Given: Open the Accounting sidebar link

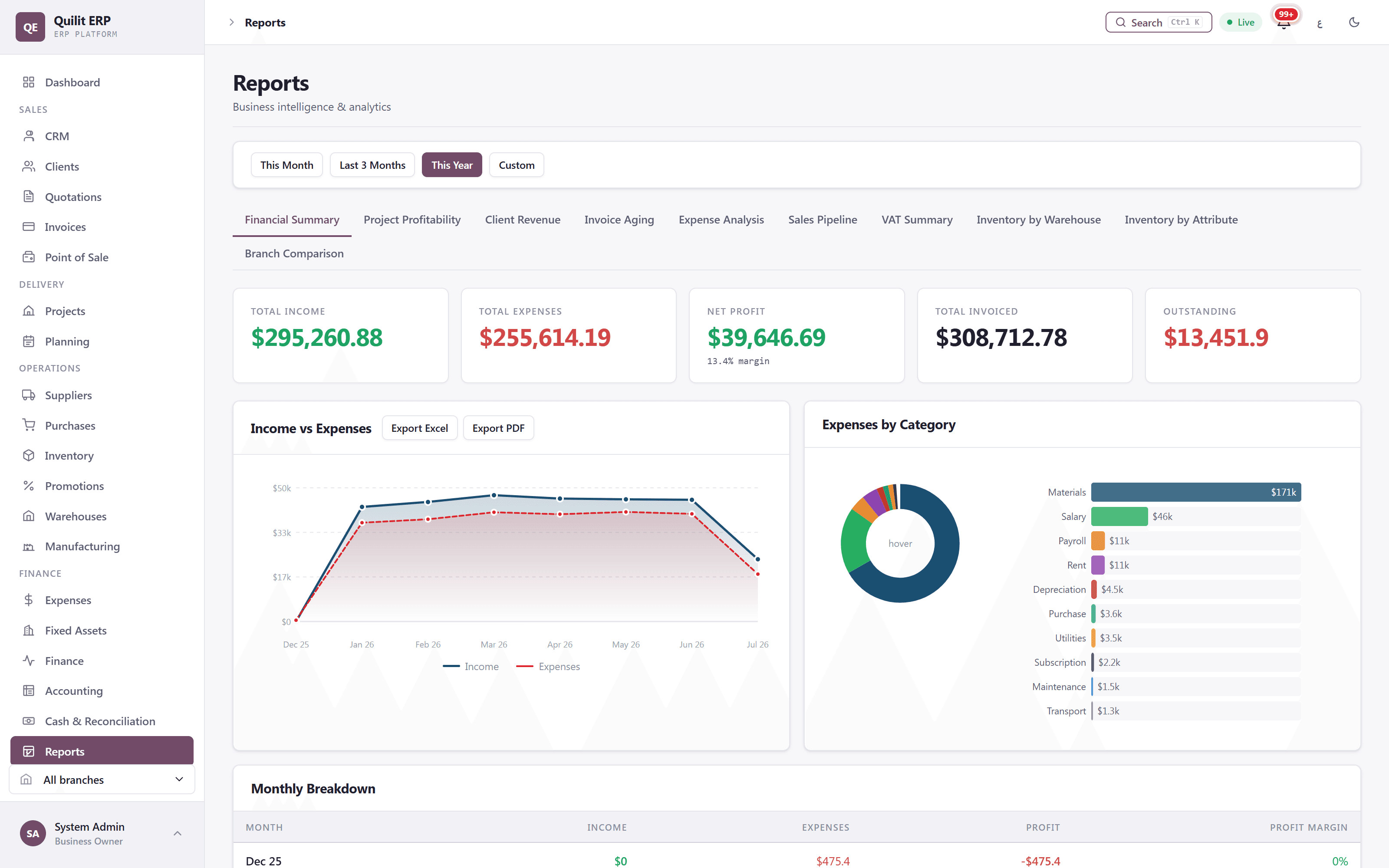Looking at the screenshot, I should click(x=102, y=690).
